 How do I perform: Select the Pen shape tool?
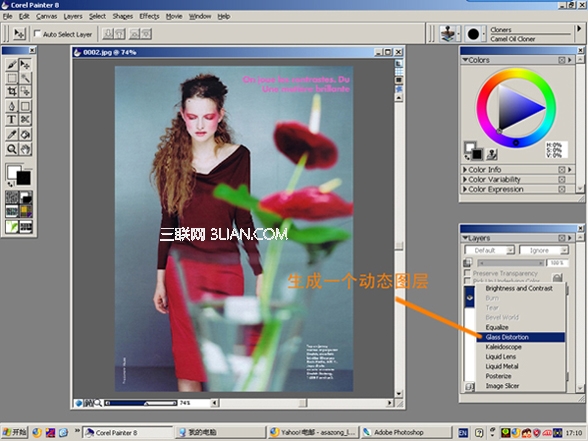(12, 106)
